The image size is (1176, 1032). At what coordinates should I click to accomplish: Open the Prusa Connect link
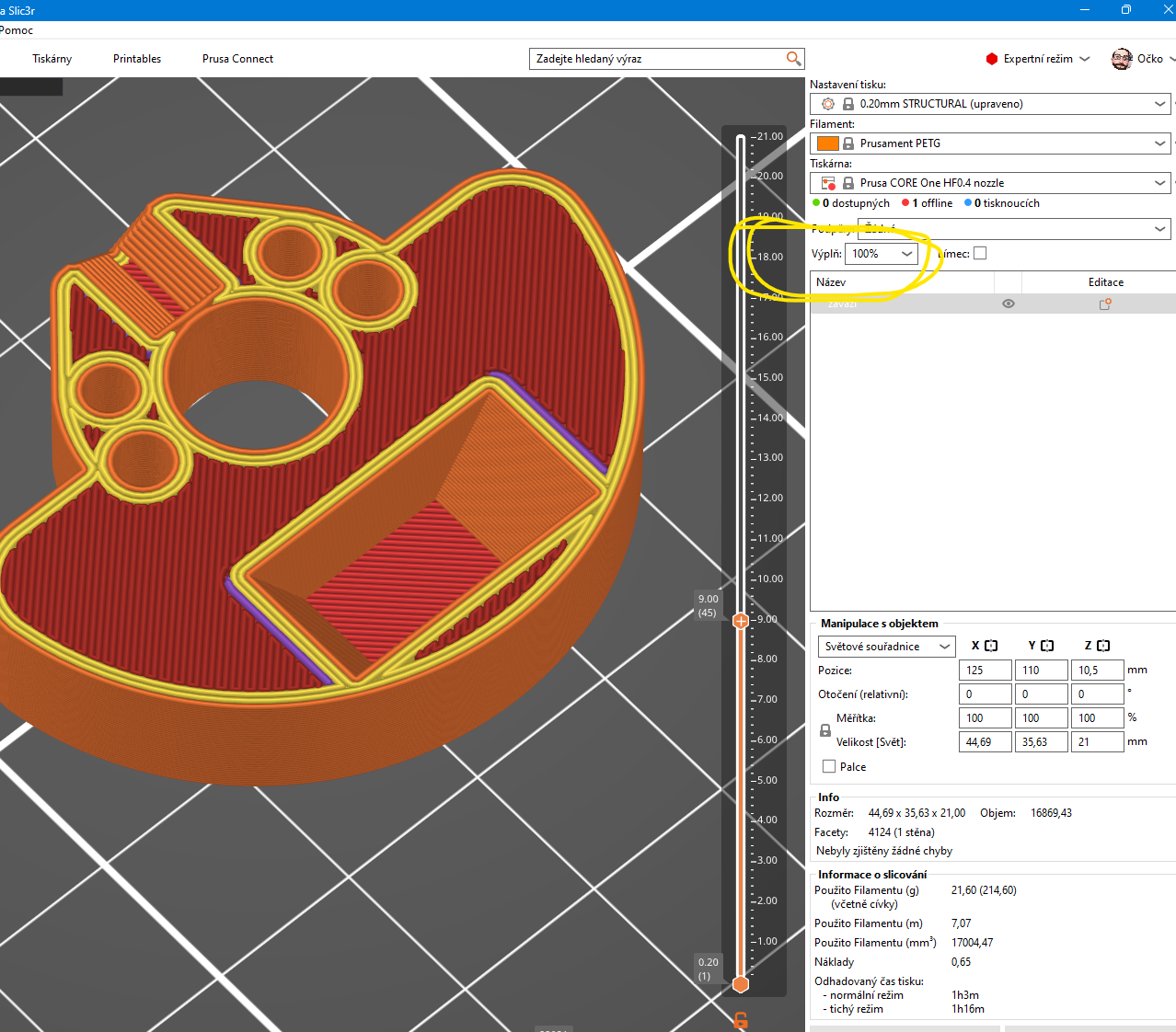point(237,59)
